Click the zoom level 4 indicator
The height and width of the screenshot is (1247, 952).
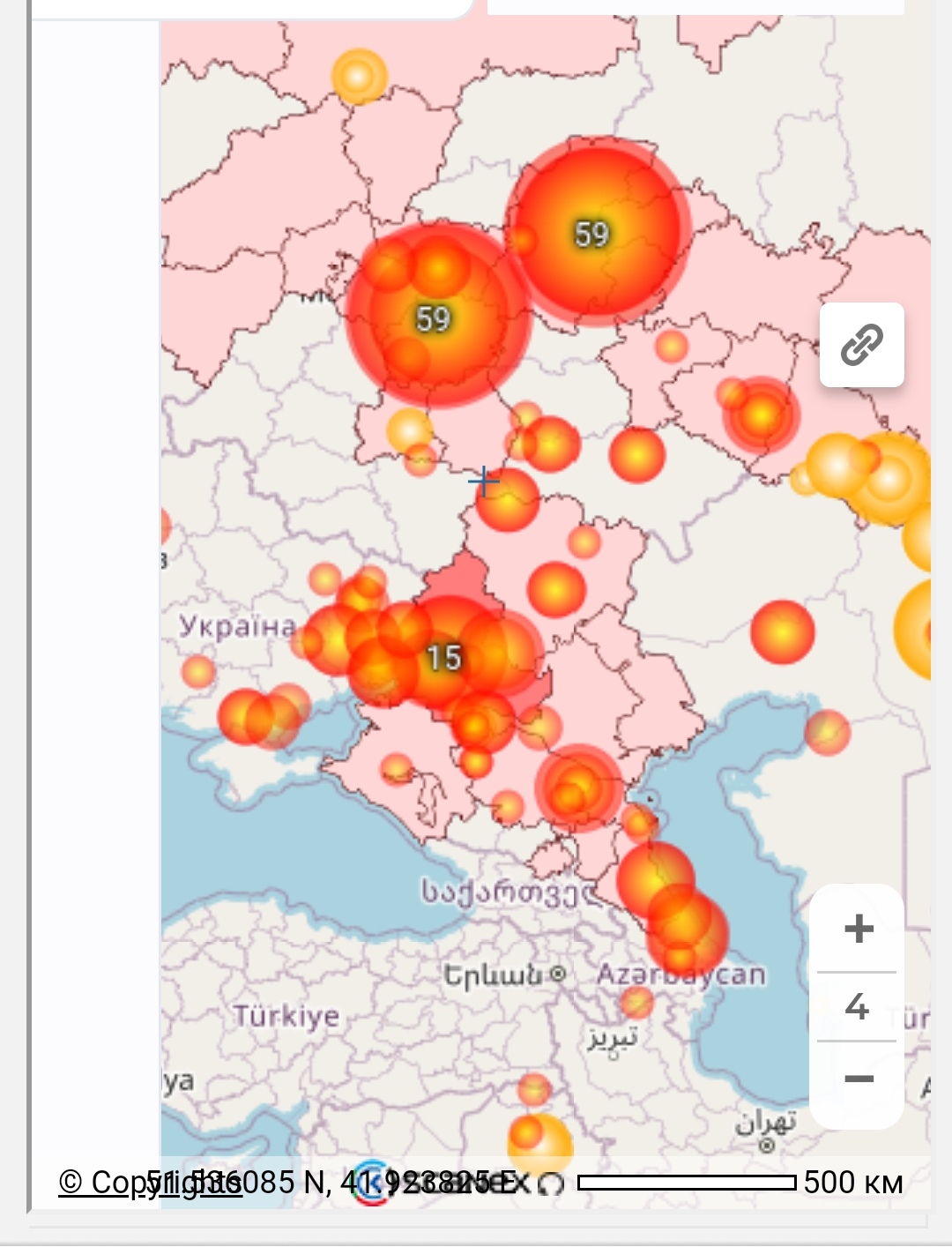857,1006
